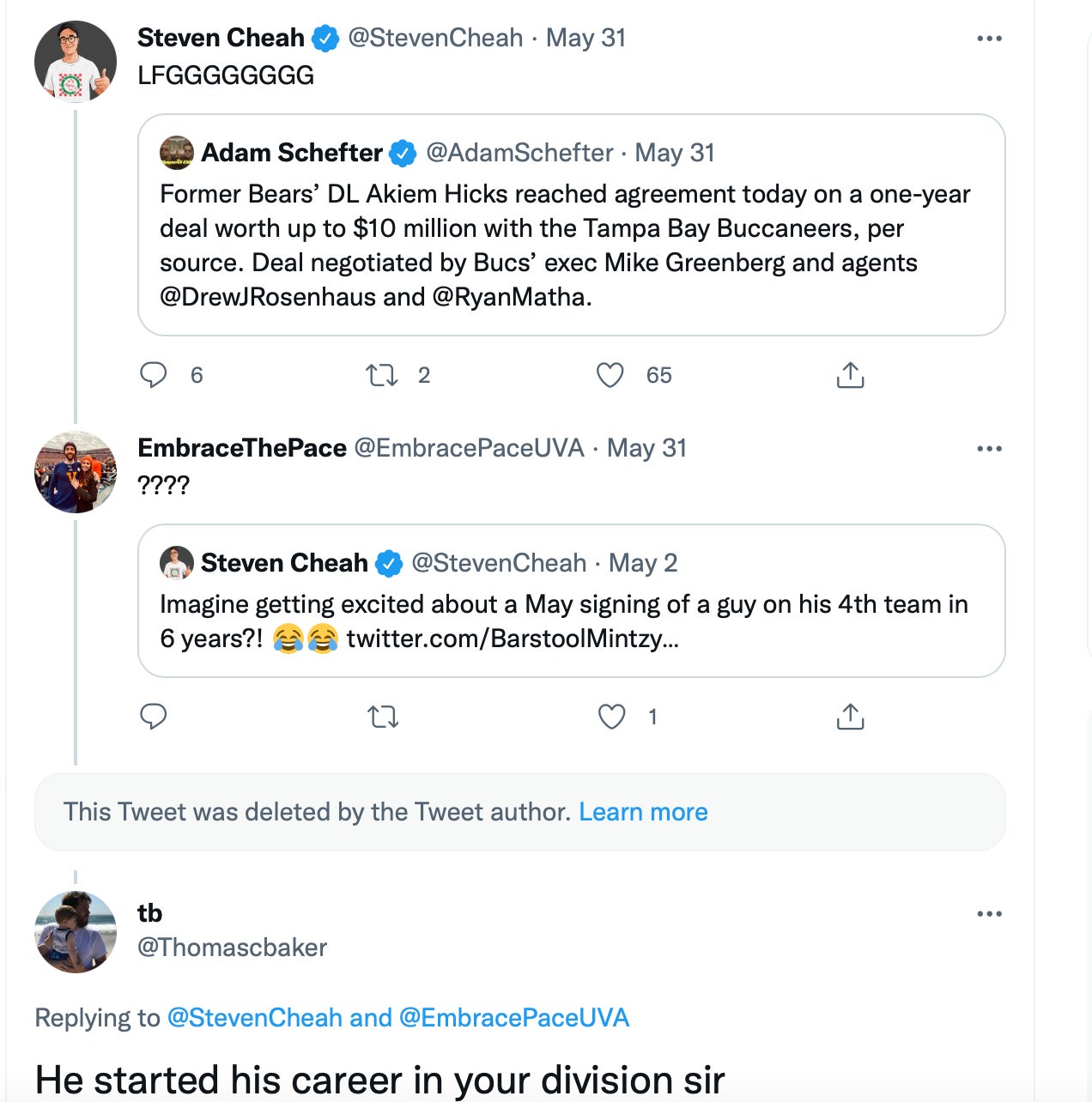The image size is (1092, 1102).
Task: Click Learn more about deleted Tweet
Action: [643, 812]
